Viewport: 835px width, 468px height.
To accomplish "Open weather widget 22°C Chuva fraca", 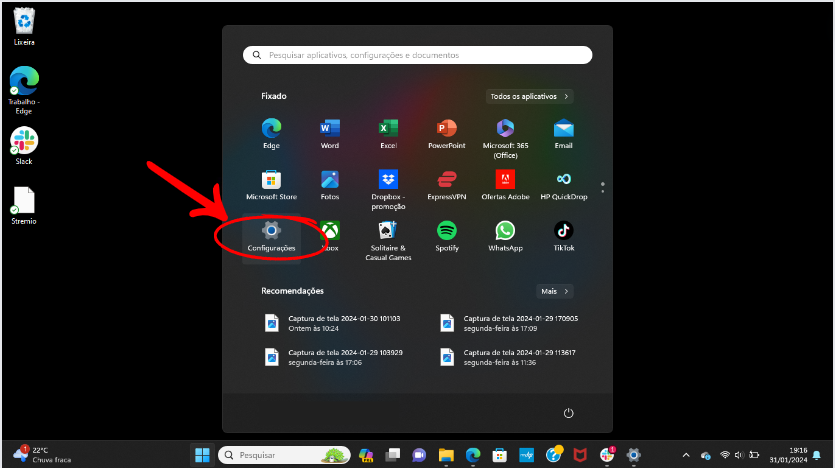I will click(42, 455).
